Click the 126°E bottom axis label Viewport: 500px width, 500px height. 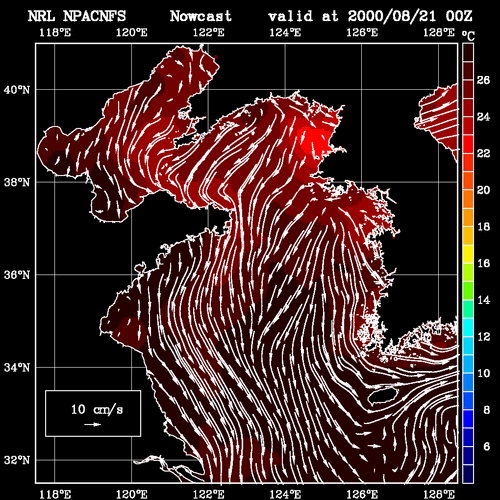click(362, 494)
